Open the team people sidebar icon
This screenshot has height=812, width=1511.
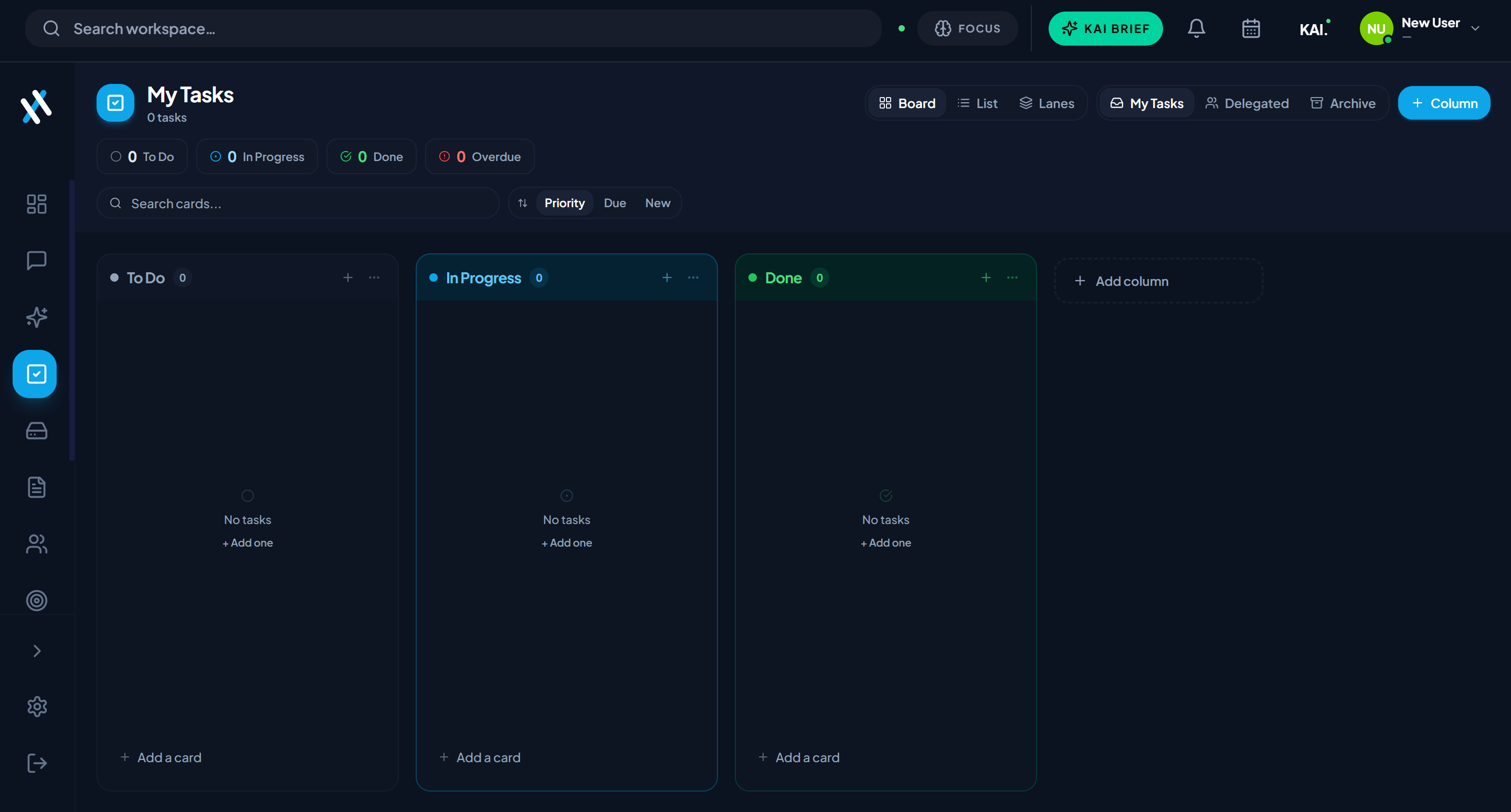coord(36,544)
